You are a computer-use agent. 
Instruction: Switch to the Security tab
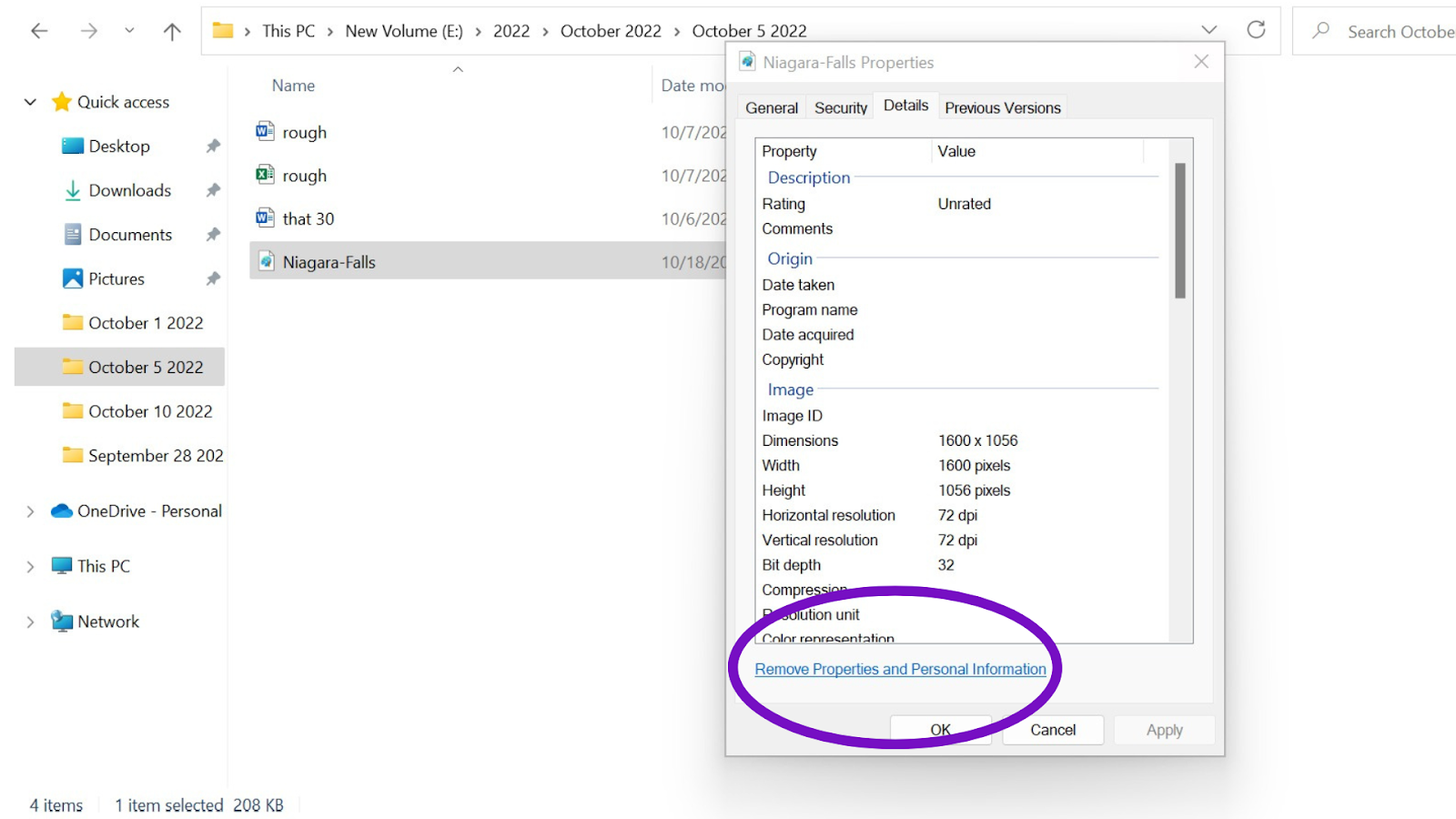point(839,106)
